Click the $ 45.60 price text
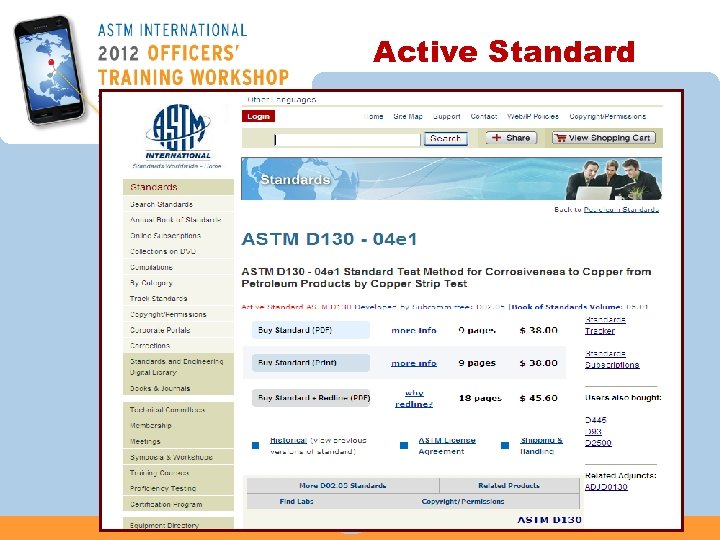Viewport: 720px width, 540px height. click(x=539, y=398)
